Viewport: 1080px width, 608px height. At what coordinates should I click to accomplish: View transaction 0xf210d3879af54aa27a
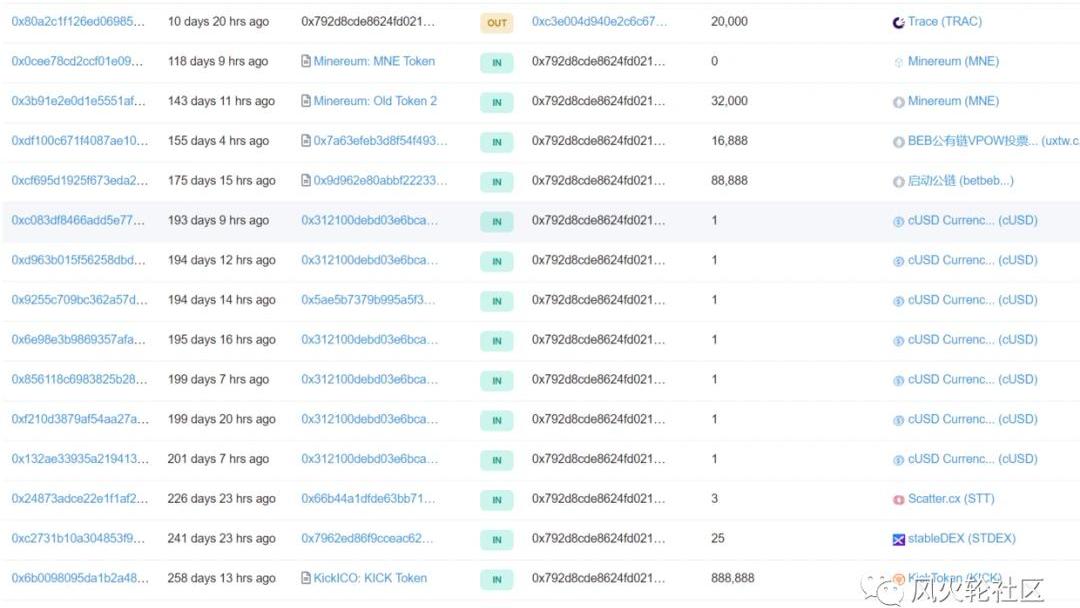coord(80,419)
